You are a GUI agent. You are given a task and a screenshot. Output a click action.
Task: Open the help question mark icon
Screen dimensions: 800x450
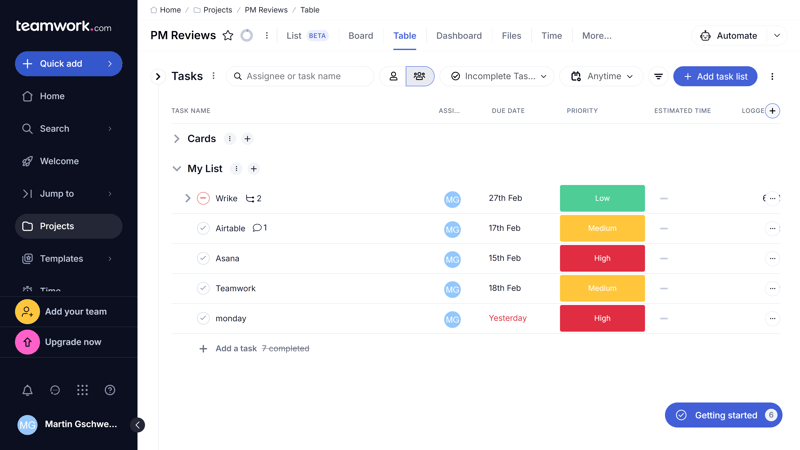tap(110, 390)
